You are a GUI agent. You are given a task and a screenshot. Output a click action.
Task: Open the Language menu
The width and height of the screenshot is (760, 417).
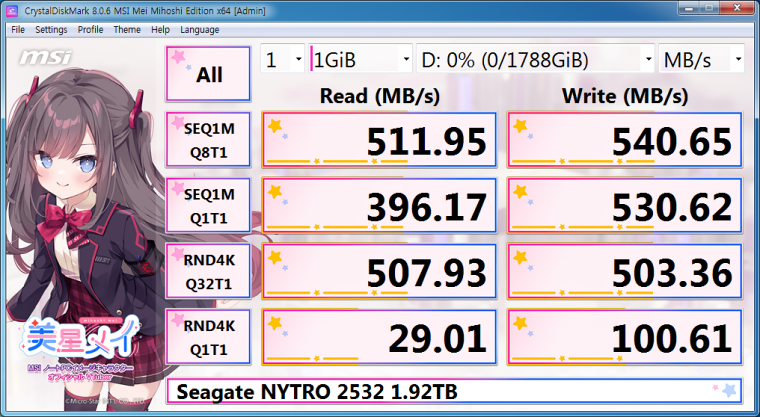tap(199, 30)
